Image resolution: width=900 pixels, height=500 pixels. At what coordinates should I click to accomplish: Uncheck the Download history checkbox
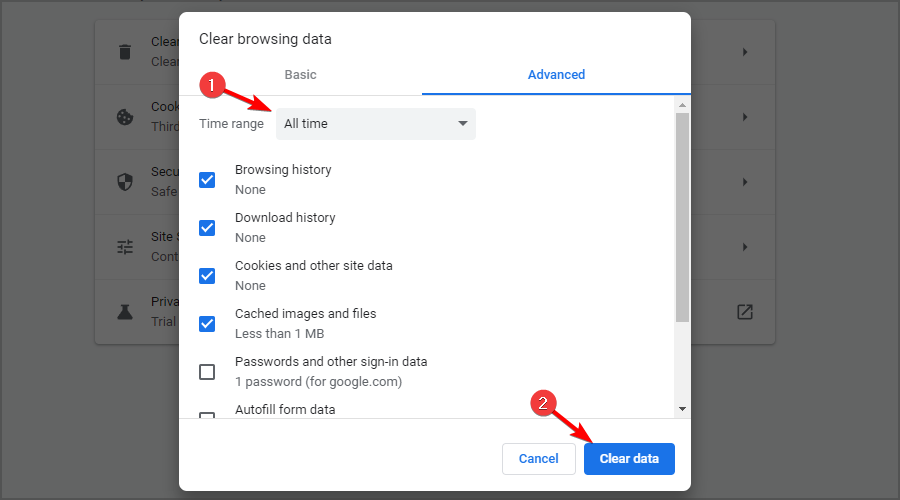[207, 228]
